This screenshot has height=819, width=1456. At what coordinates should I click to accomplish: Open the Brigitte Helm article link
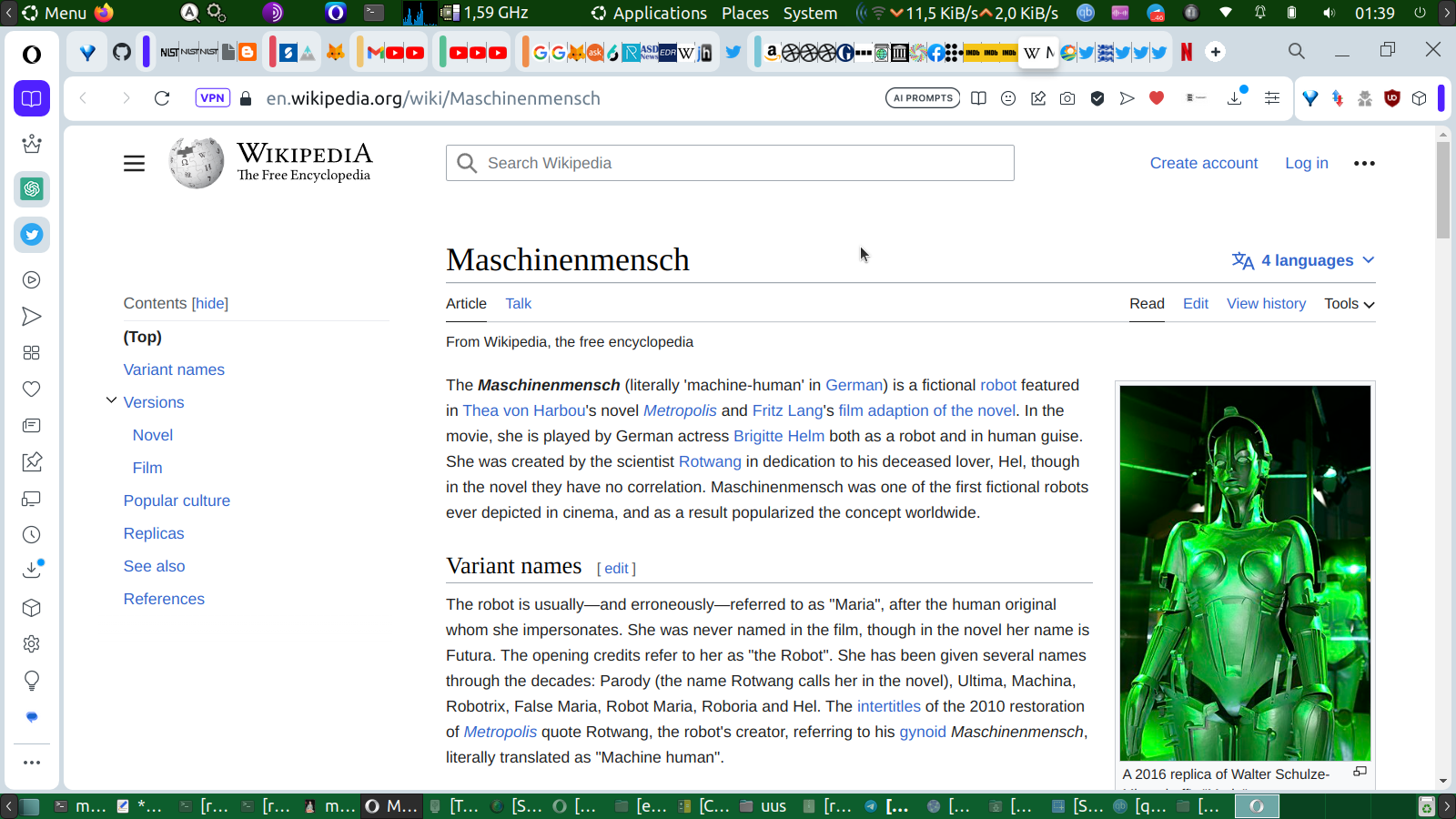point(779,436)
